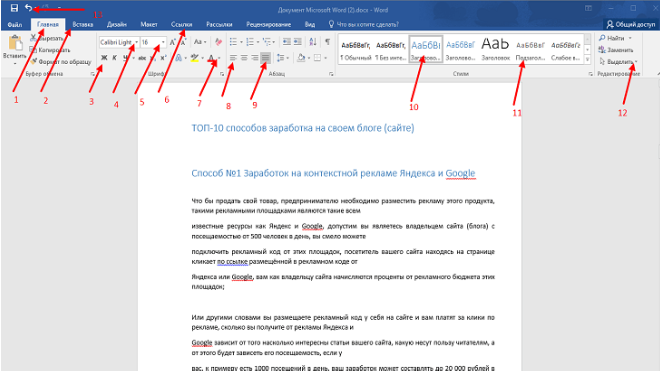Apply strikethrough (abc) to text
The height and width of the screenshot is (371, 660).
[142, 58]
